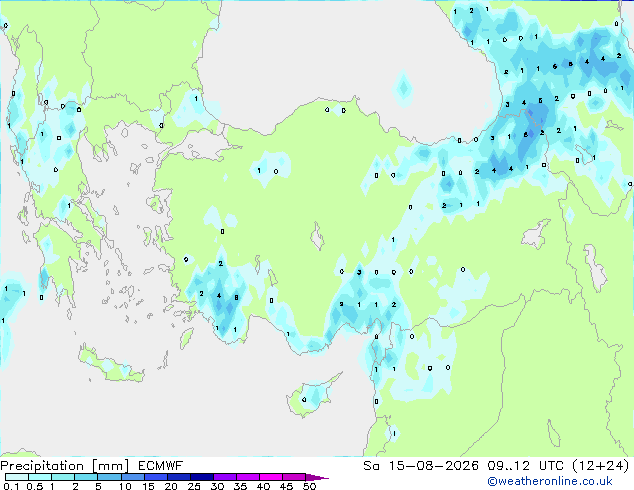Click the (12+24) forecast step label
The image size is (634, 490).
601,466
